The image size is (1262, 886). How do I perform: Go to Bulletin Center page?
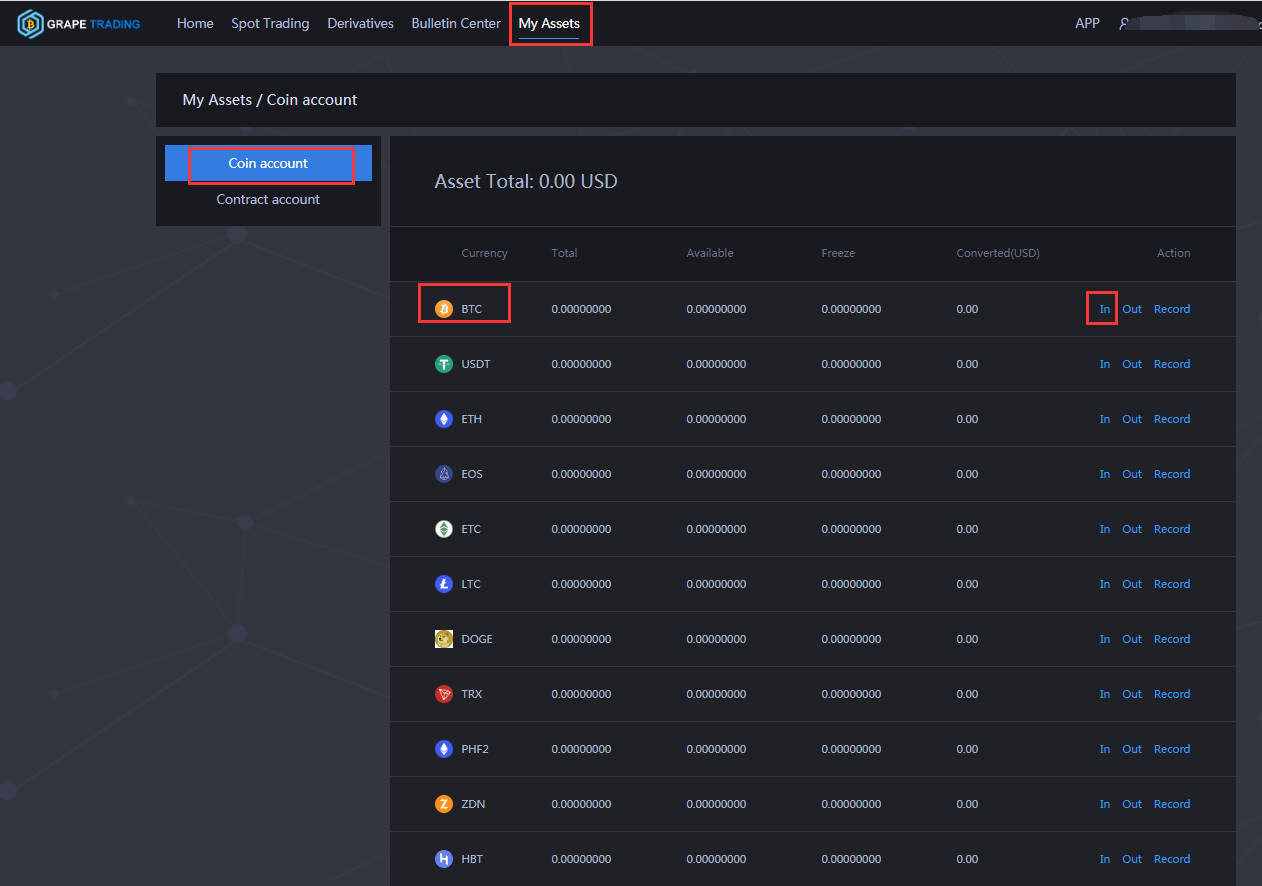[456, 23]
